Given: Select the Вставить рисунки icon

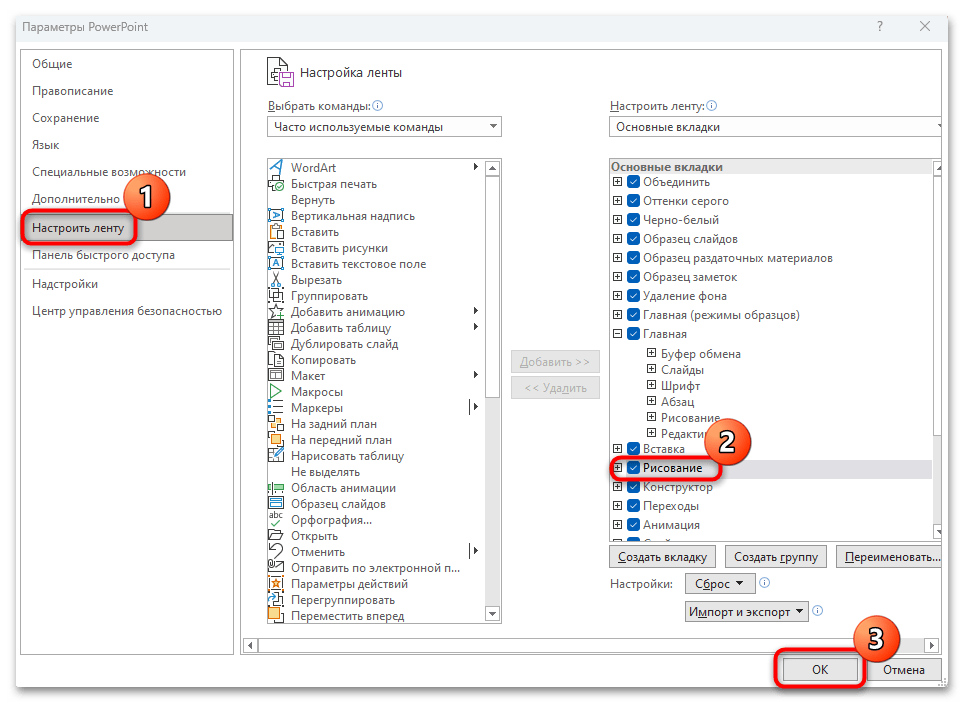Looking at the screenshot, I should tap(276, 247).
